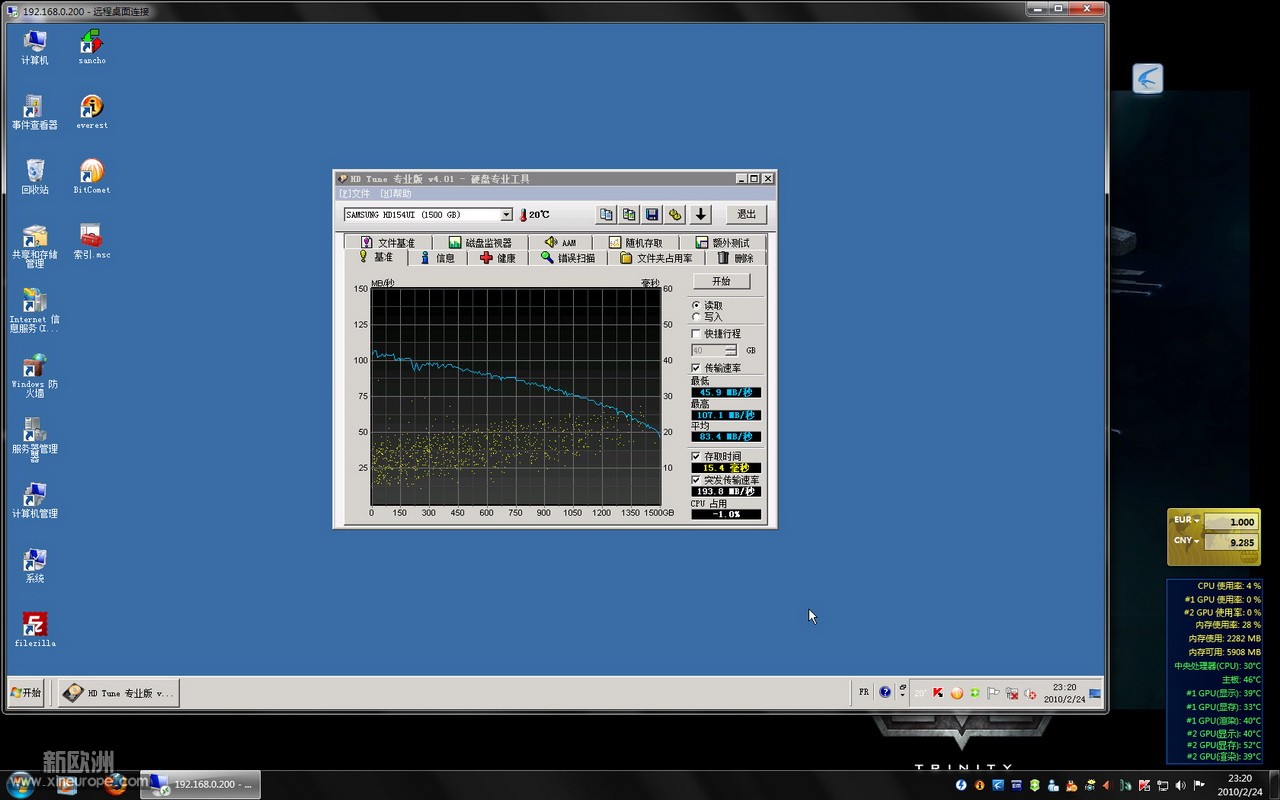Image resolution: width=1280 pixels, height=800 pixels.
Task: Click the host taskbar volume speaker icon
Action: [1181, 785]
